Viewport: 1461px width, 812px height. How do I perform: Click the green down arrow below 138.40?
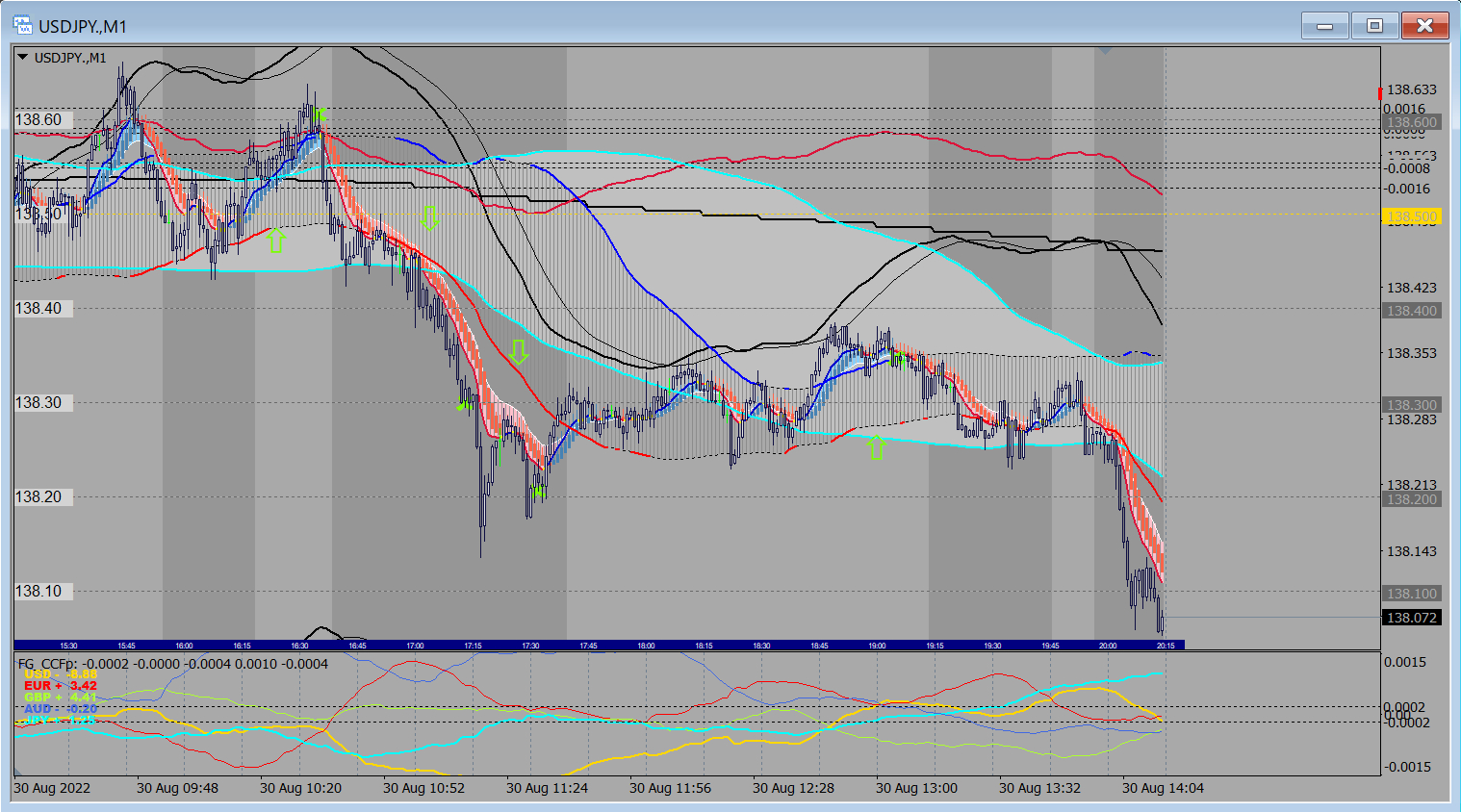(x=519, y=352)
